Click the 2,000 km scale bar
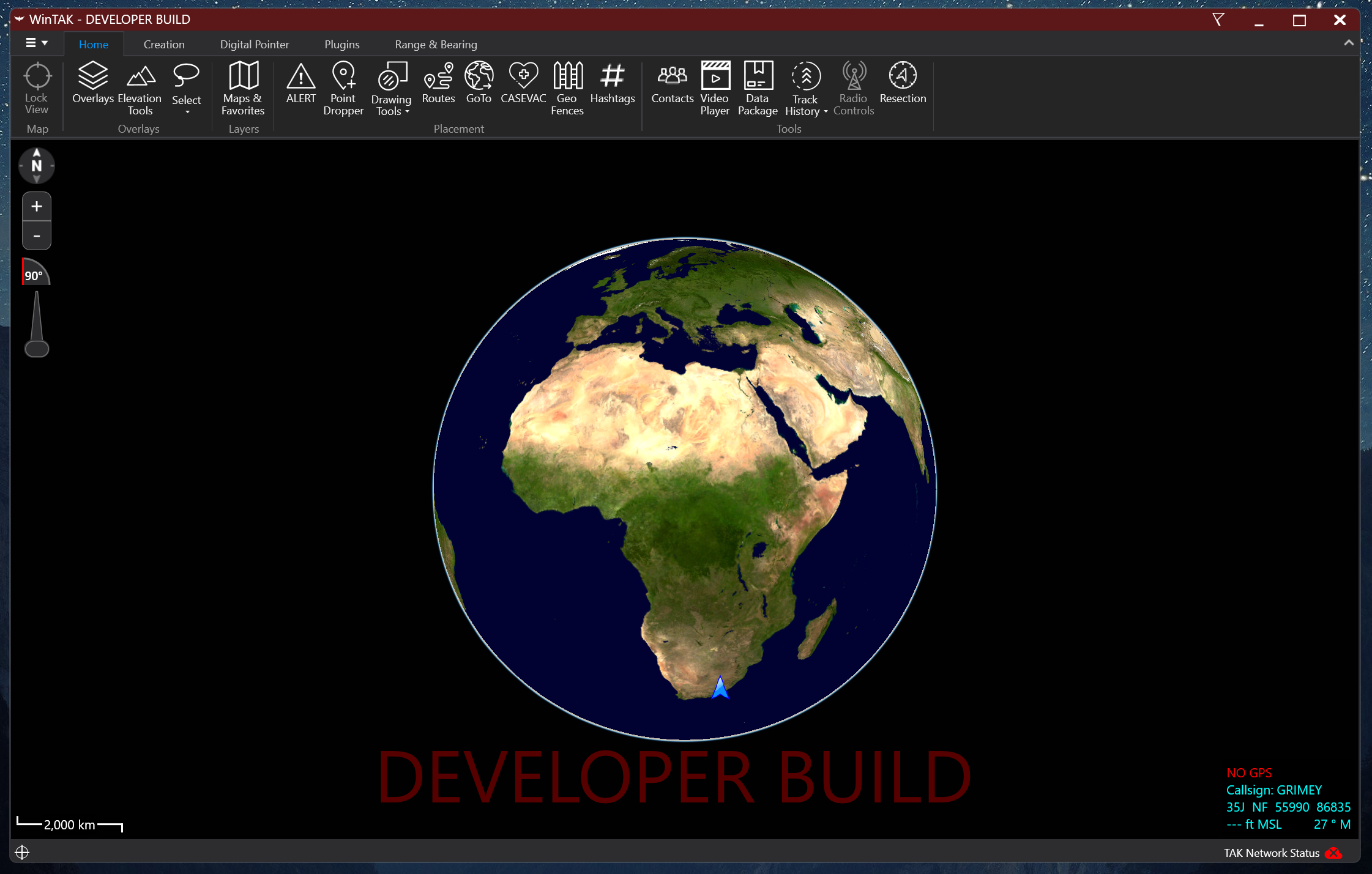 coord(70,824)
